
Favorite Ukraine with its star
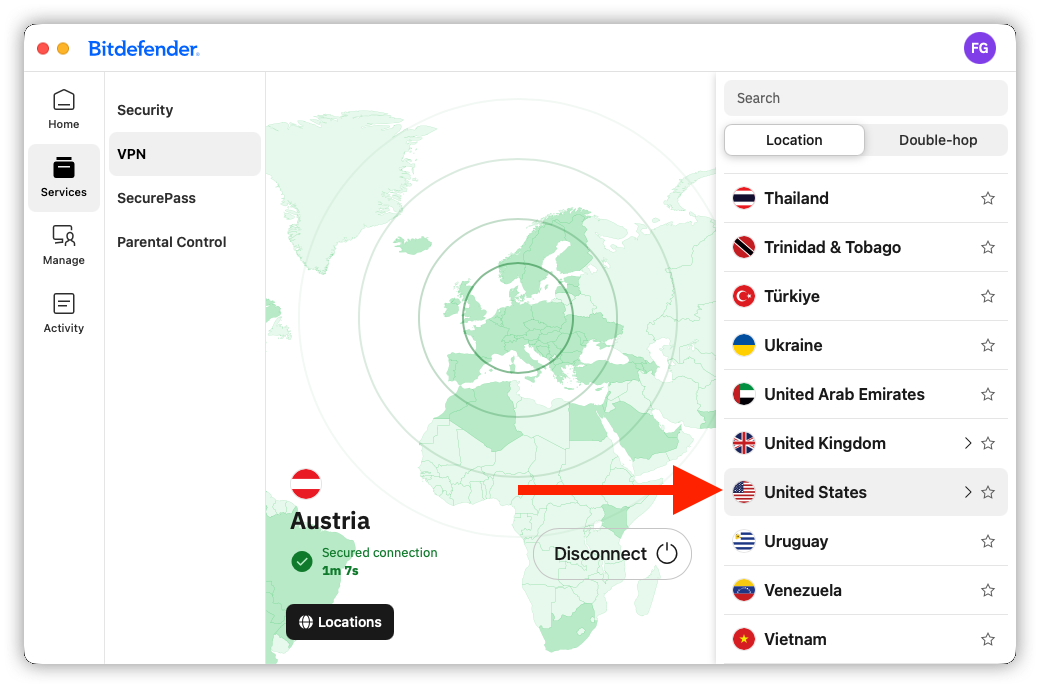tap(988, 346)
